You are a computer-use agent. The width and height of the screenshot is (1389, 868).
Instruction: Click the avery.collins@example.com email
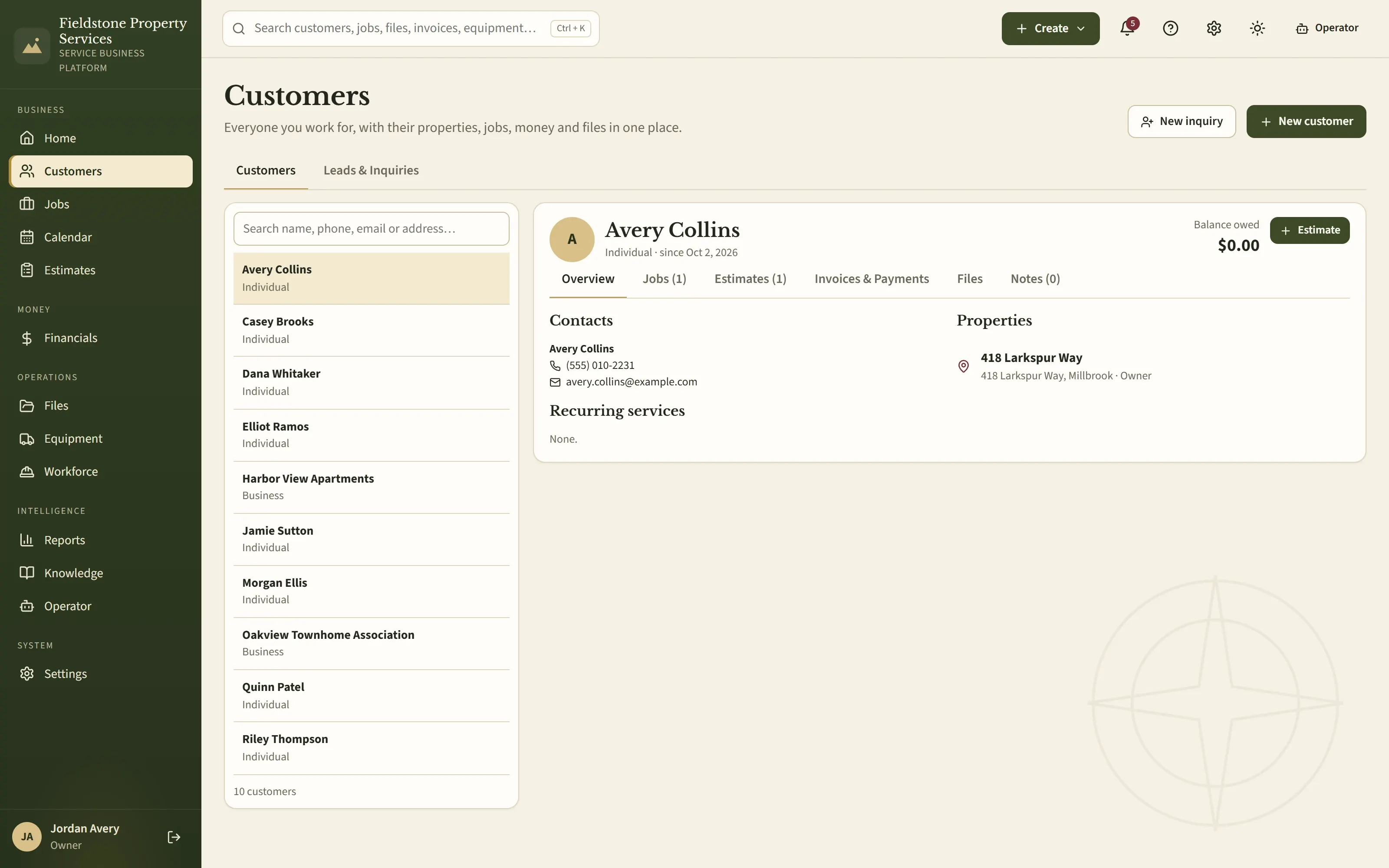632,382
